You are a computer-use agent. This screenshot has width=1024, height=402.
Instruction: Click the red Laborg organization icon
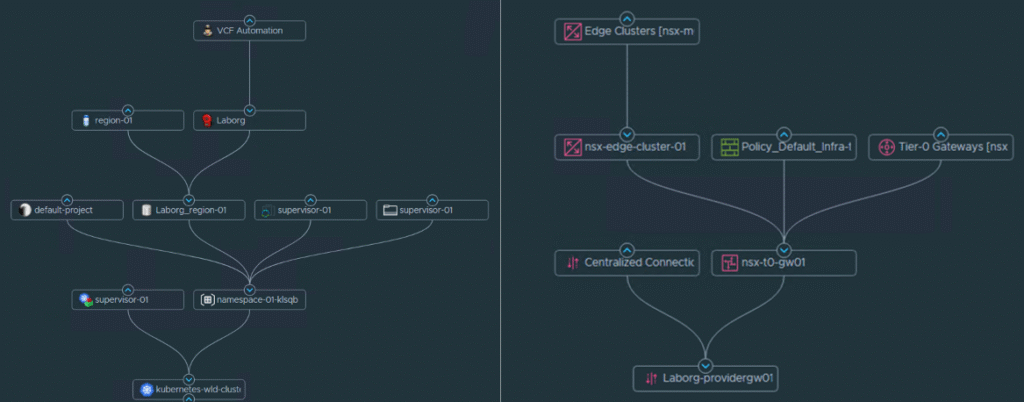pos(207,120)
